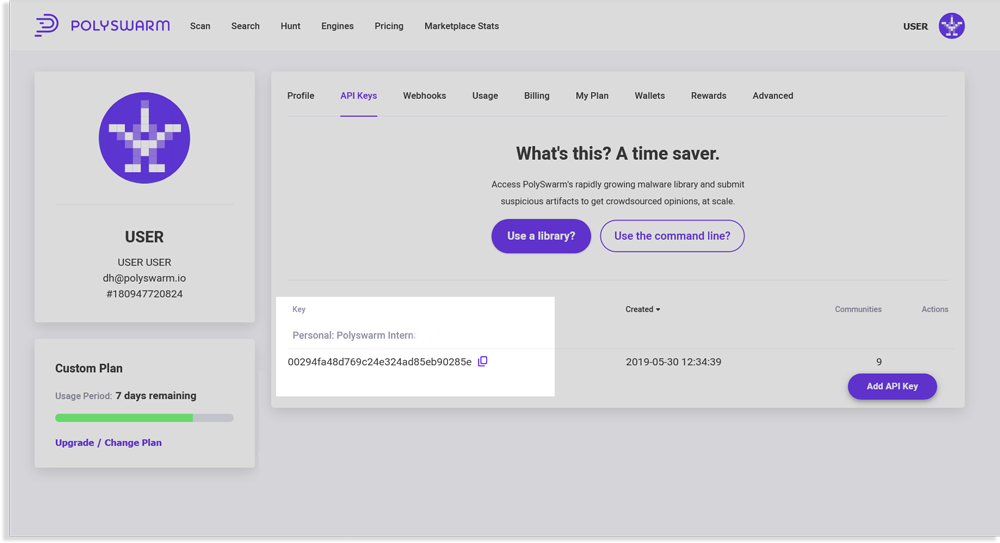The width and height of the screenshot is (1000, 543).
Task: Copy the API key with clipboard icon
Action: click(x=483, y=361)
